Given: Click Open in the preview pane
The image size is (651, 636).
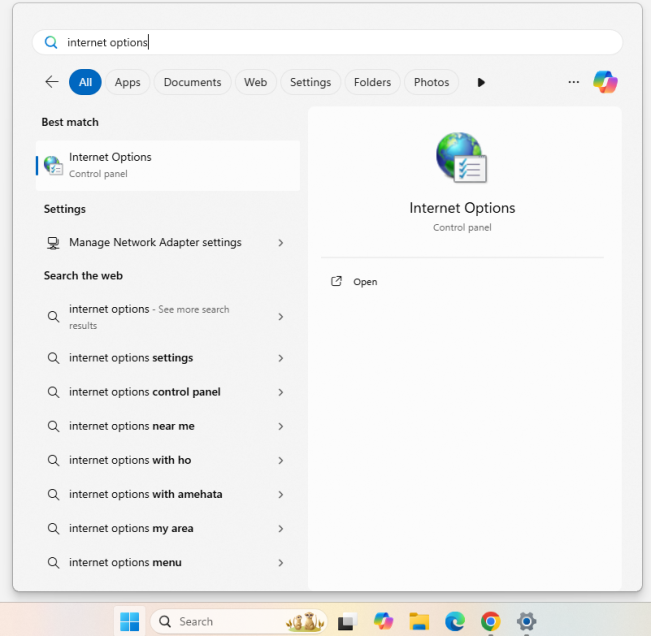Looking at the screenshot, I should [365, 282].
